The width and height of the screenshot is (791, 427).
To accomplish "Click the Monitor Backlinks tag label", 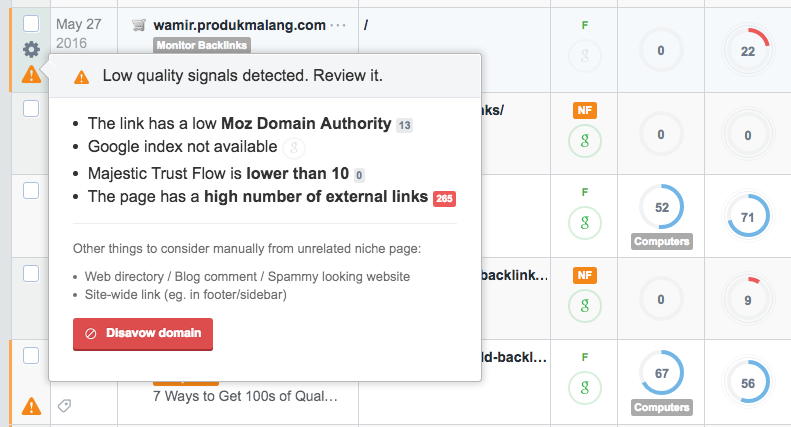I will point(201,45).
